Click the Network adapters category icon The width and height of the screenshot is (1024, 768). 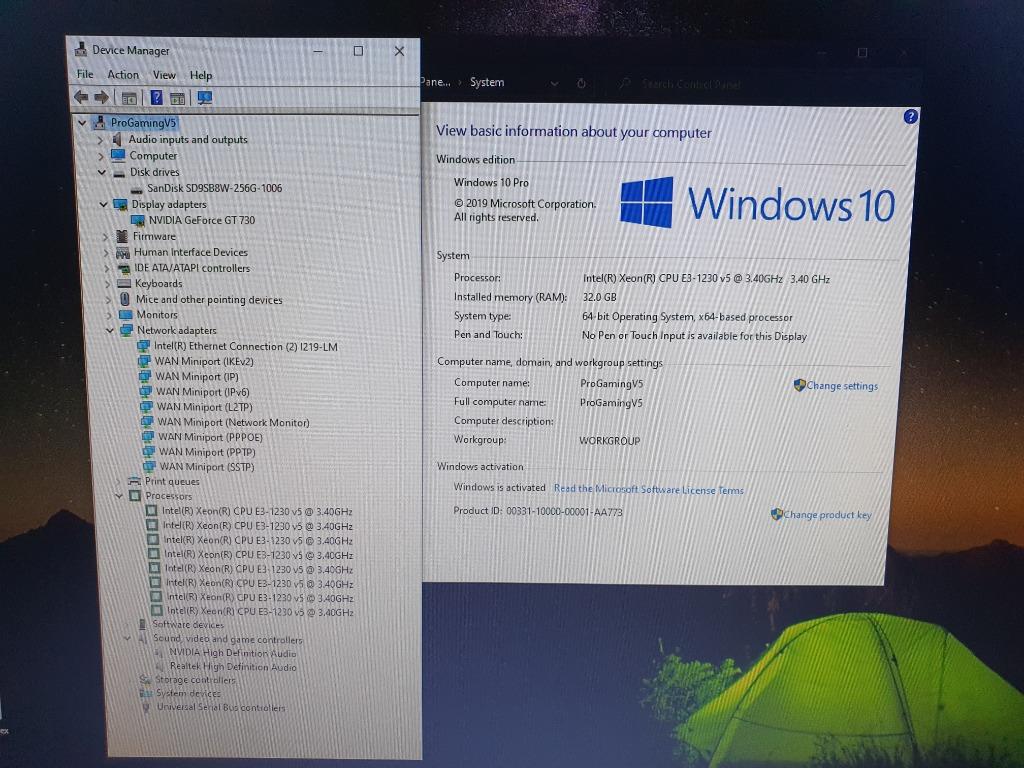126,330
